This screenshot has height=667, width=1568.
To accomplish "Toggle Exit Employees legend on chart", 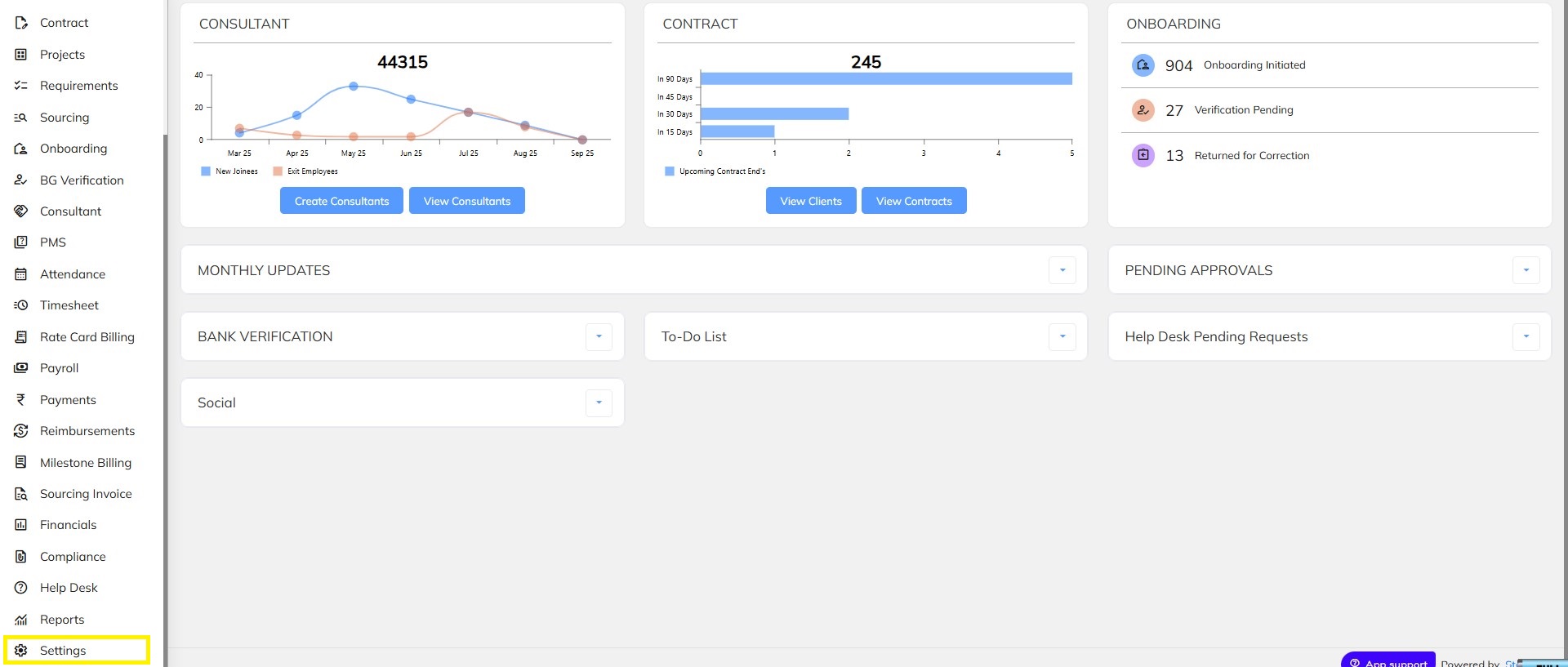I will coord(305,171).
